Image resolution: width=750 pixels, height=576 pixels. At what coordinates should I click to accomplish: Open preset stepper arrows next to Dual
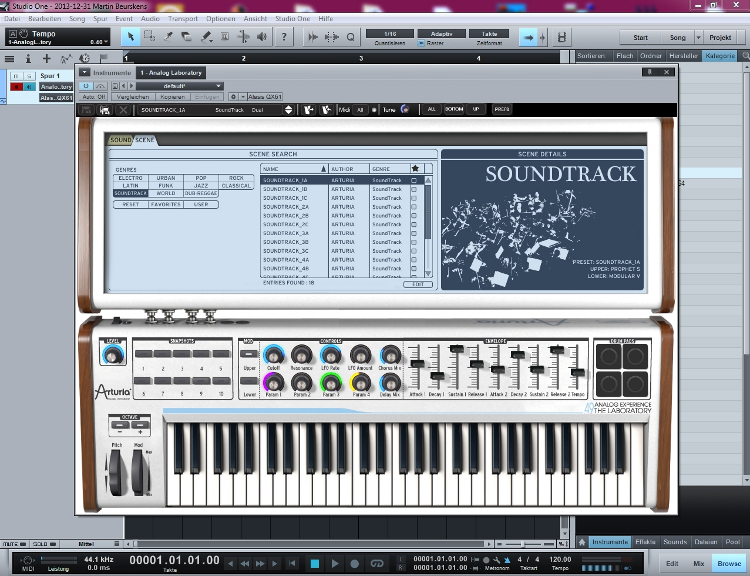point(288,110)
